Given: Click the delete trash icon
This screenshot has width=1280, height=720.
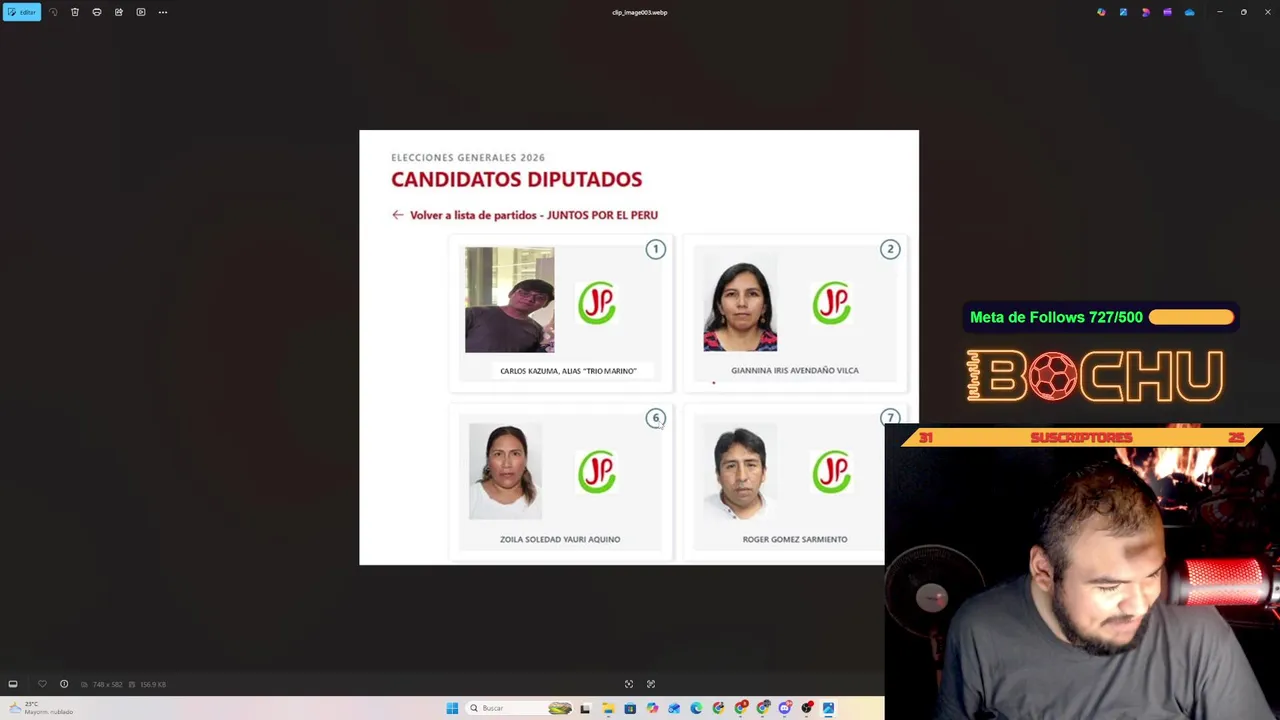Looking at the screenshot, I should pyautogui.click(x=75, y=12).
